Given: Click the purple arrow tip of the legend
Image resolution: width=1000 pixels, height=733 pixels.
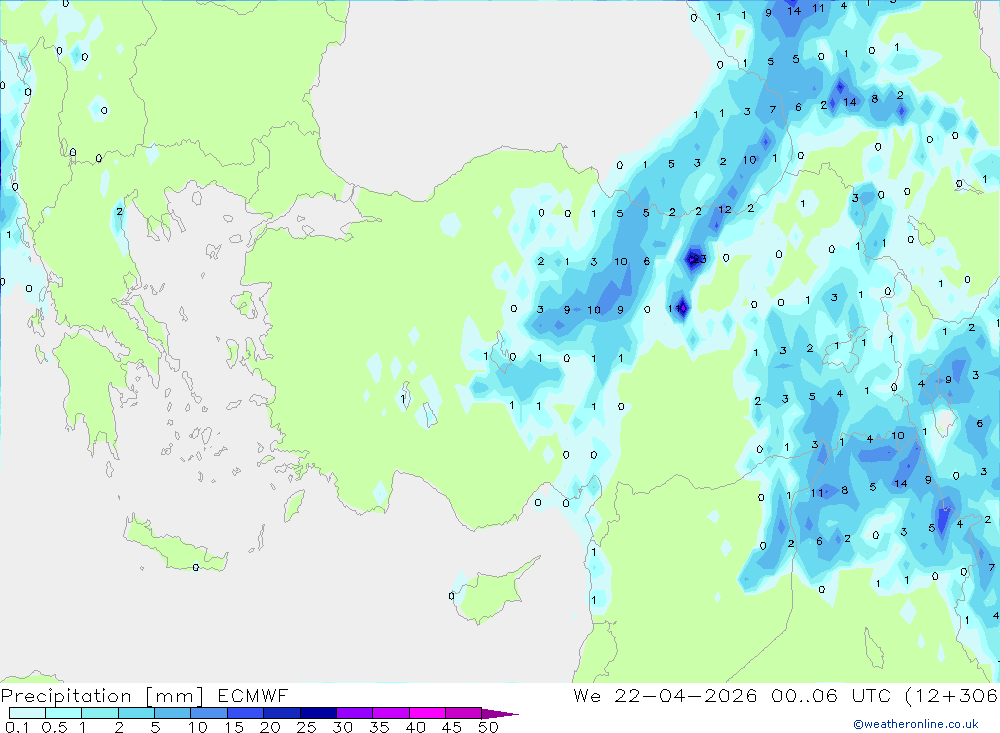Looking at the screenshot, I should click(x=500, y=714).
